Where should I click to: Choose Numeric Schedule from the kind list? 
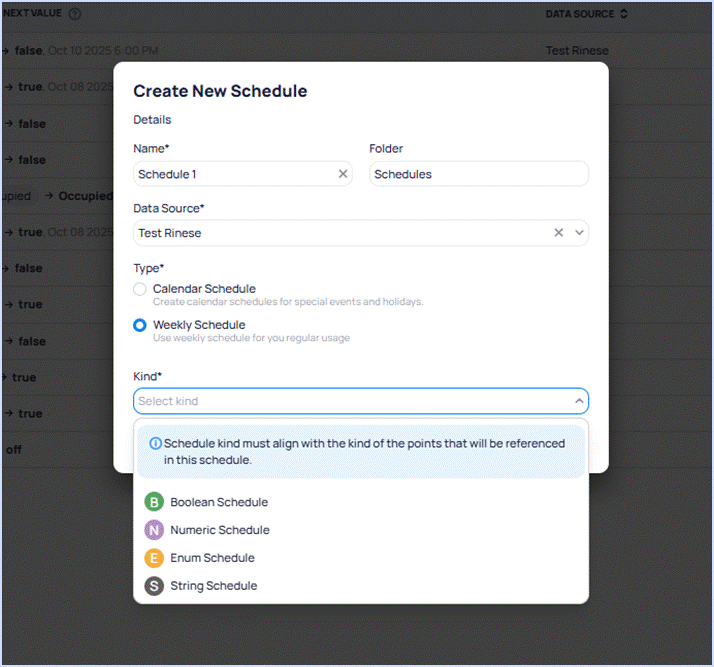pyautogui.click(x=220, y=530)
